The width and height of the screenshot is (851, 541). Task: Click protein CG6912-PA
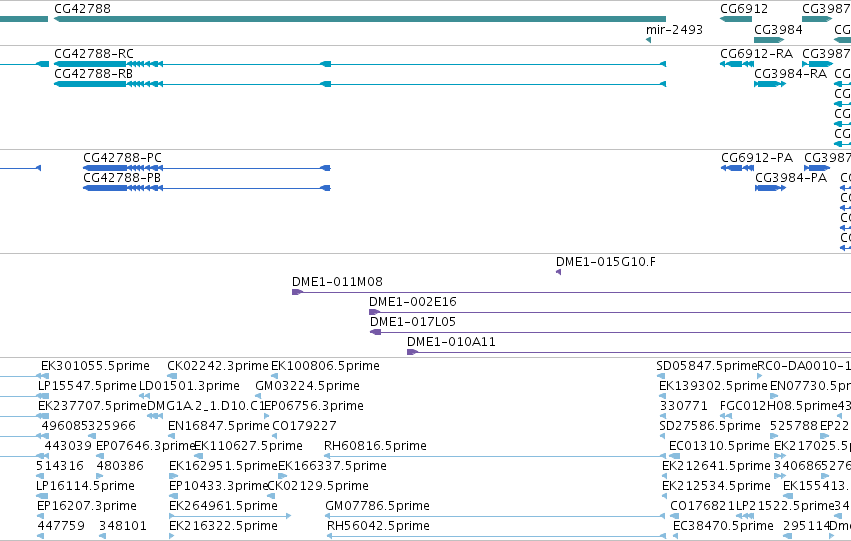pos(738,168)
